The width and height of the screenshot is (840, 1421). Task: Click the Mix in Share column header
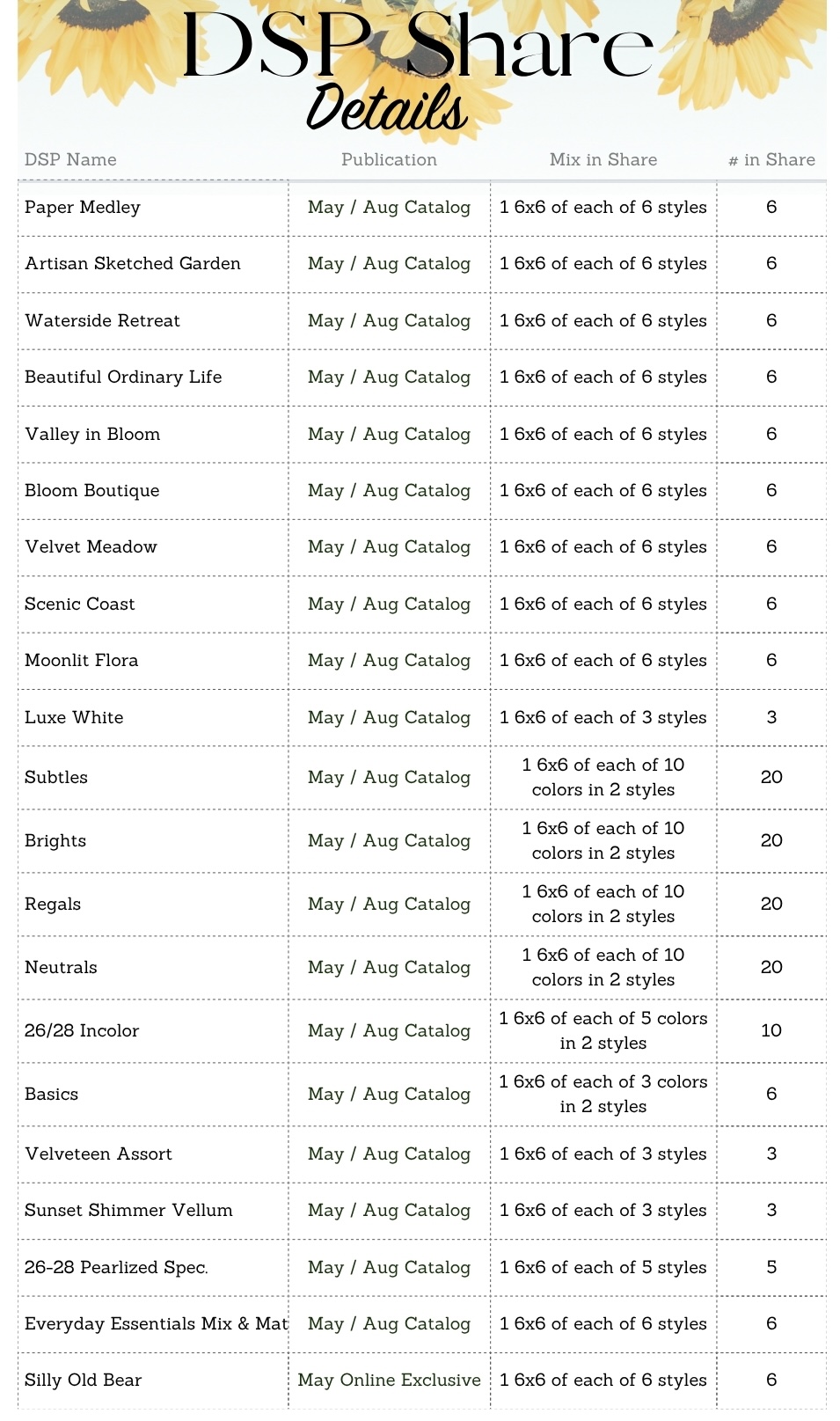603,159
